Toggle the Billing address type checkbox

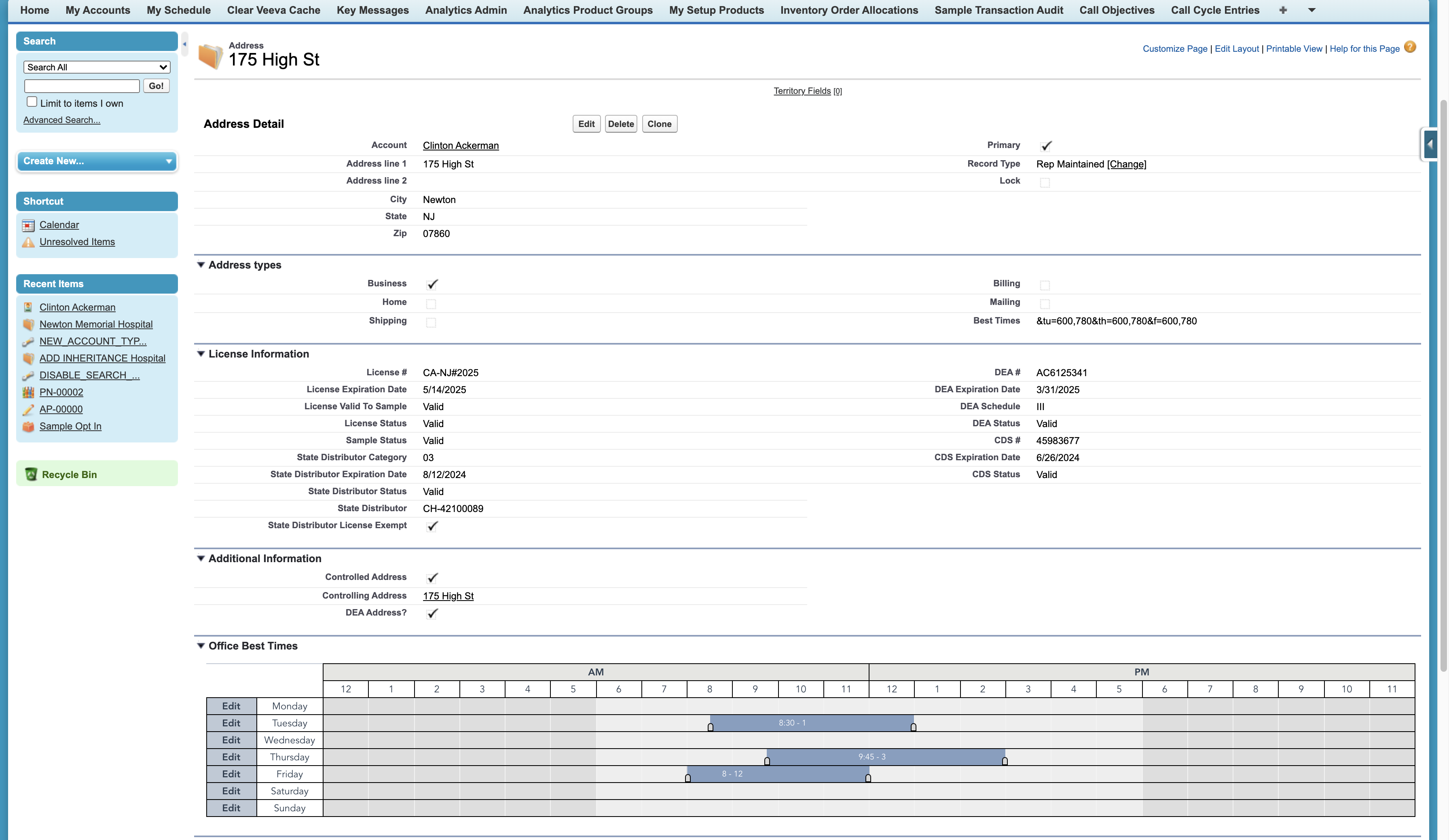click(1045, 285)
